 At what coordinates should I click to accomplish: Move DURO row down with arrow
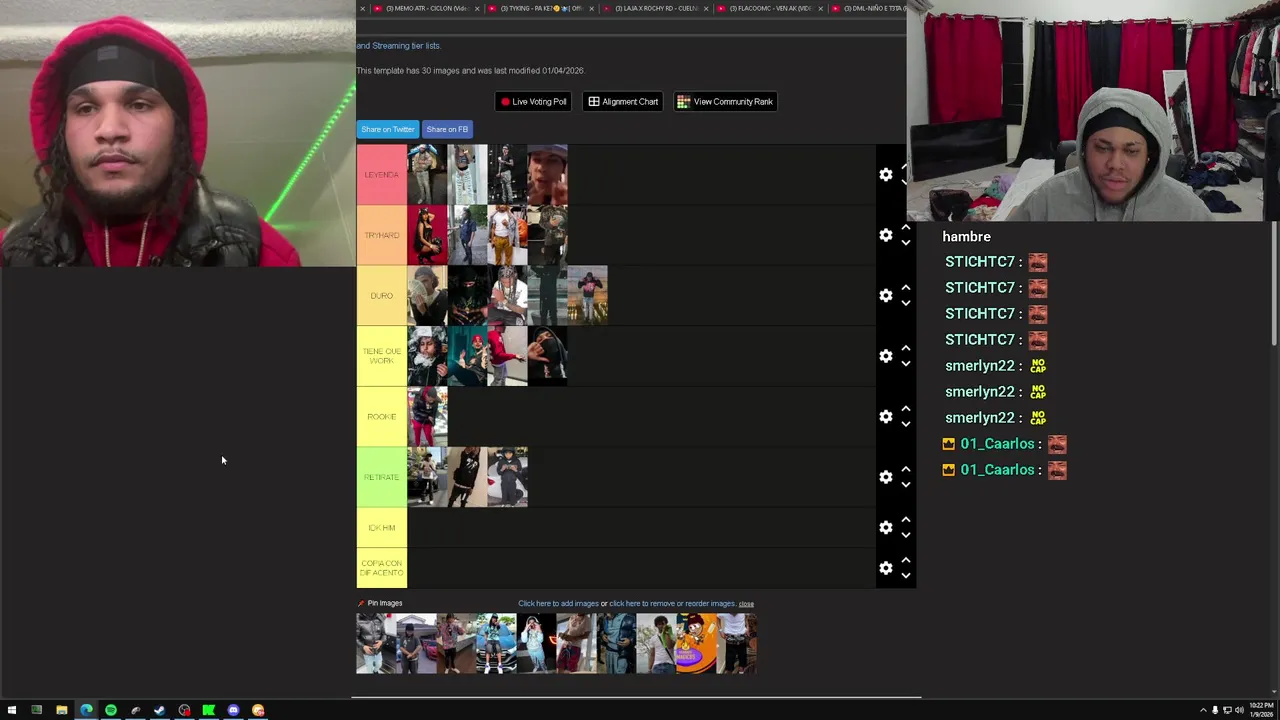(x=906, y=303)
